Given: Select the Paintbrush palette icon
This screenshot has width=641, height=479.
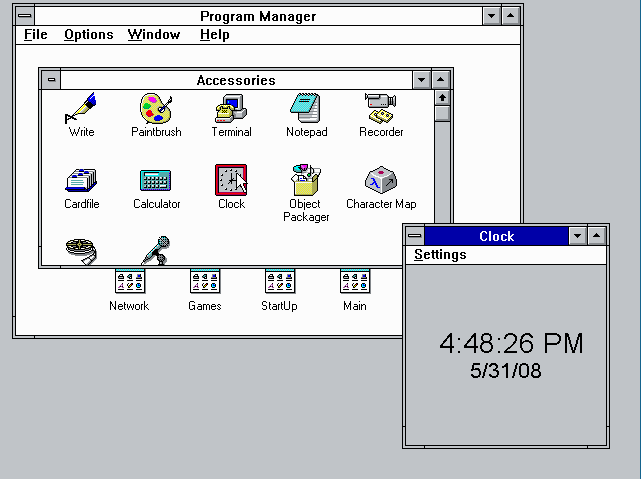Looking at the screenshot, I should pos(156,108).
